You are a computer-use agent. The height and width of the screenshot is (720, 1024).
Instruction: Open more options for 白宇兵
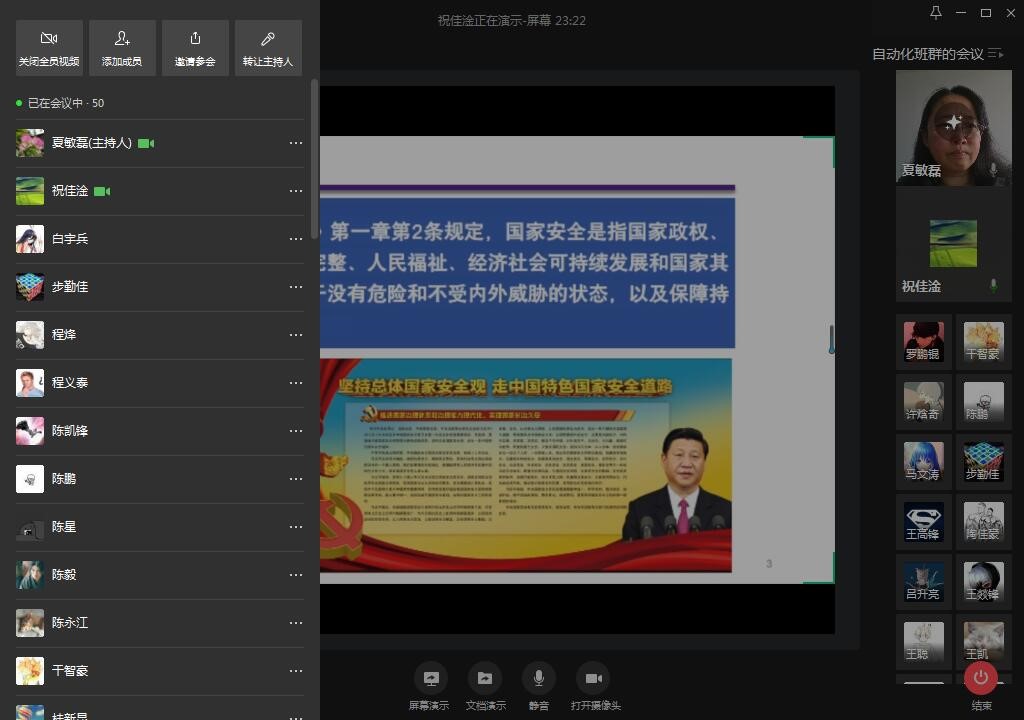tap(295, 239)
